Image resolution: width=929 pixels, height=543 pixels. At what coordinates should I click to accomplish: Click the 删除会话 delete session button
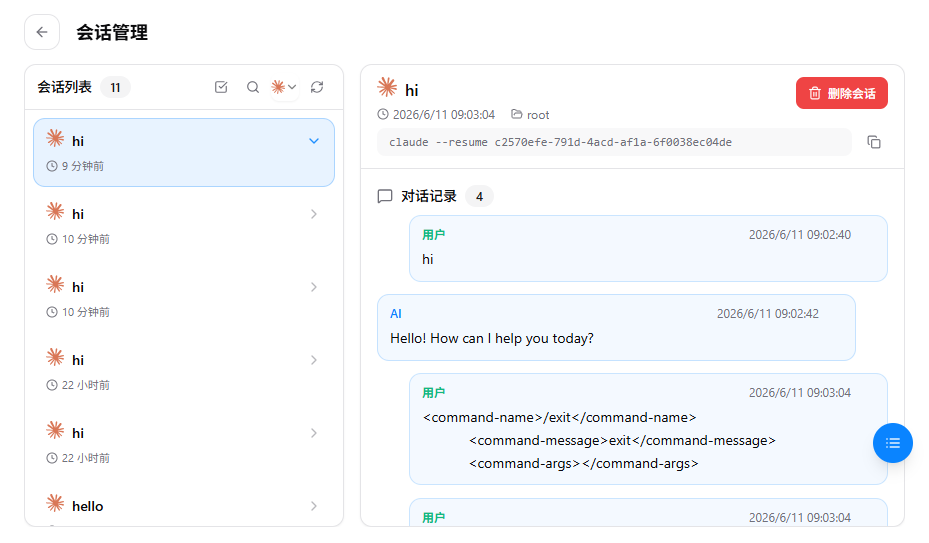point(841,93)
